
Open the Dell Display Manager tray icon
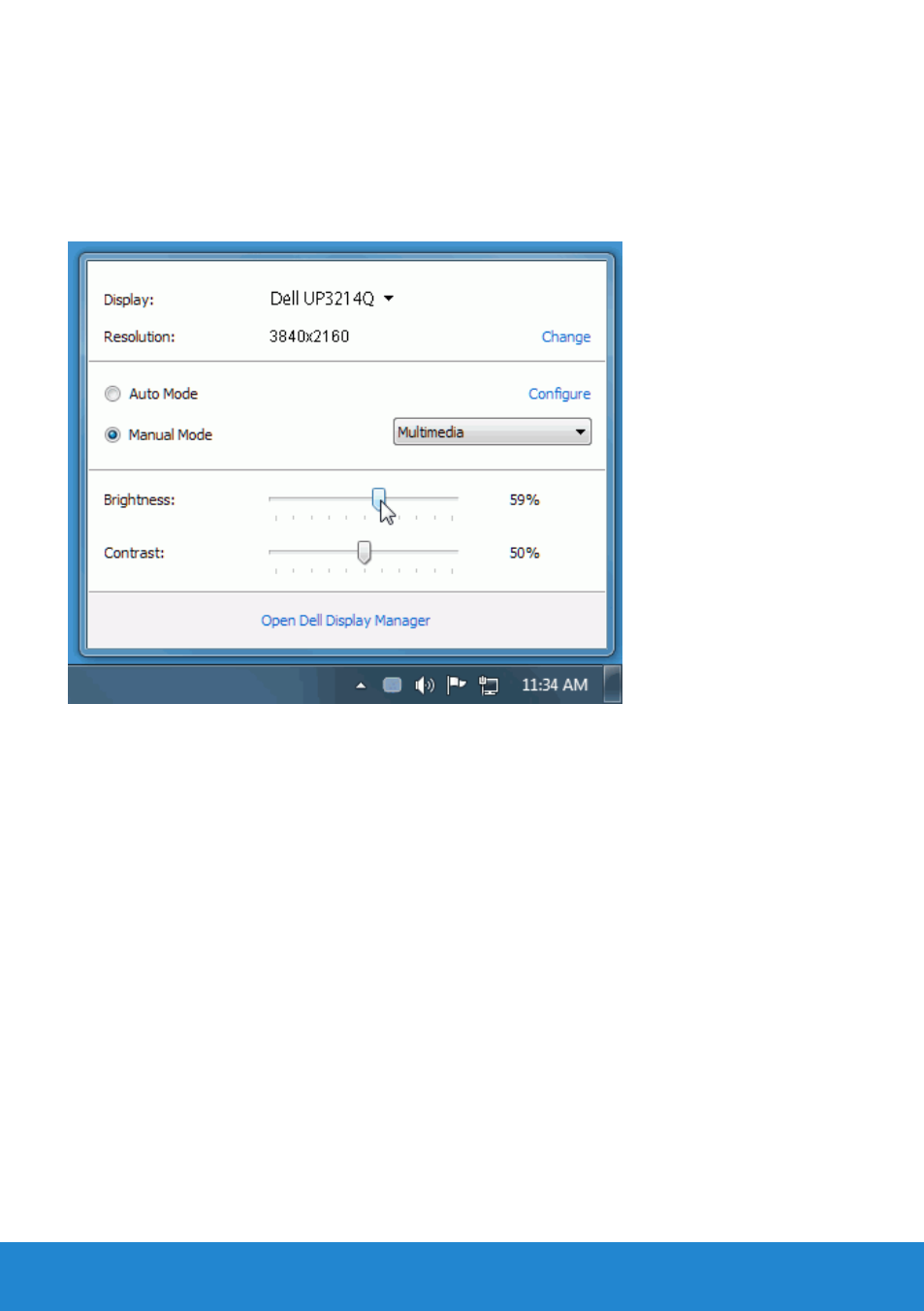click(x=392, y=686)
